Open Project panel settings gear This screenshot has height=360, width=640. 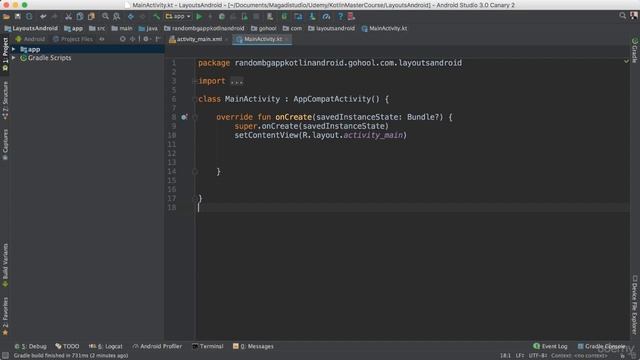point(146,39)
